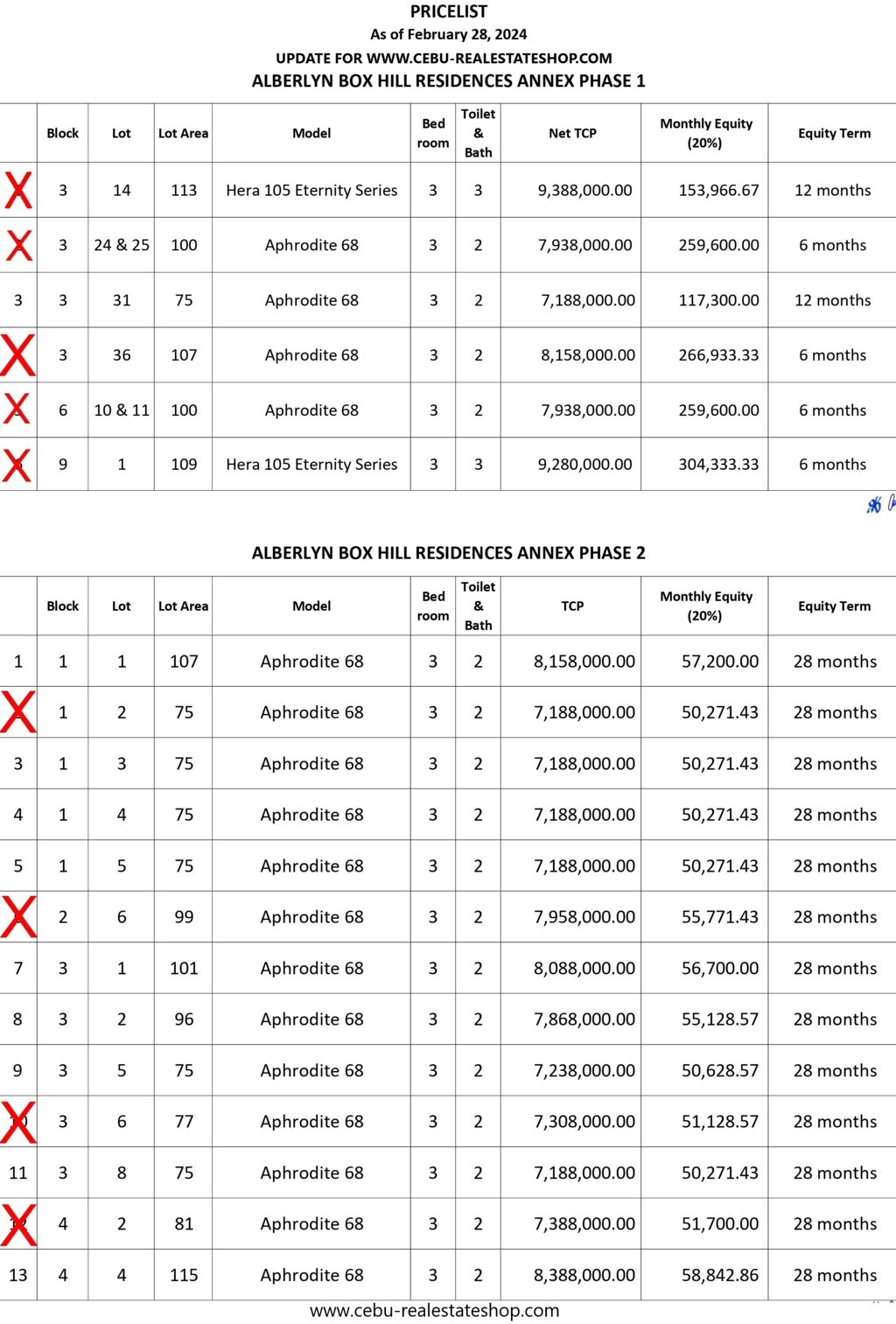Click 'UPDATE FOR WWW.CEBU-REALESTATESHOP.COM' heading
896x1324 pixels.
444,58
